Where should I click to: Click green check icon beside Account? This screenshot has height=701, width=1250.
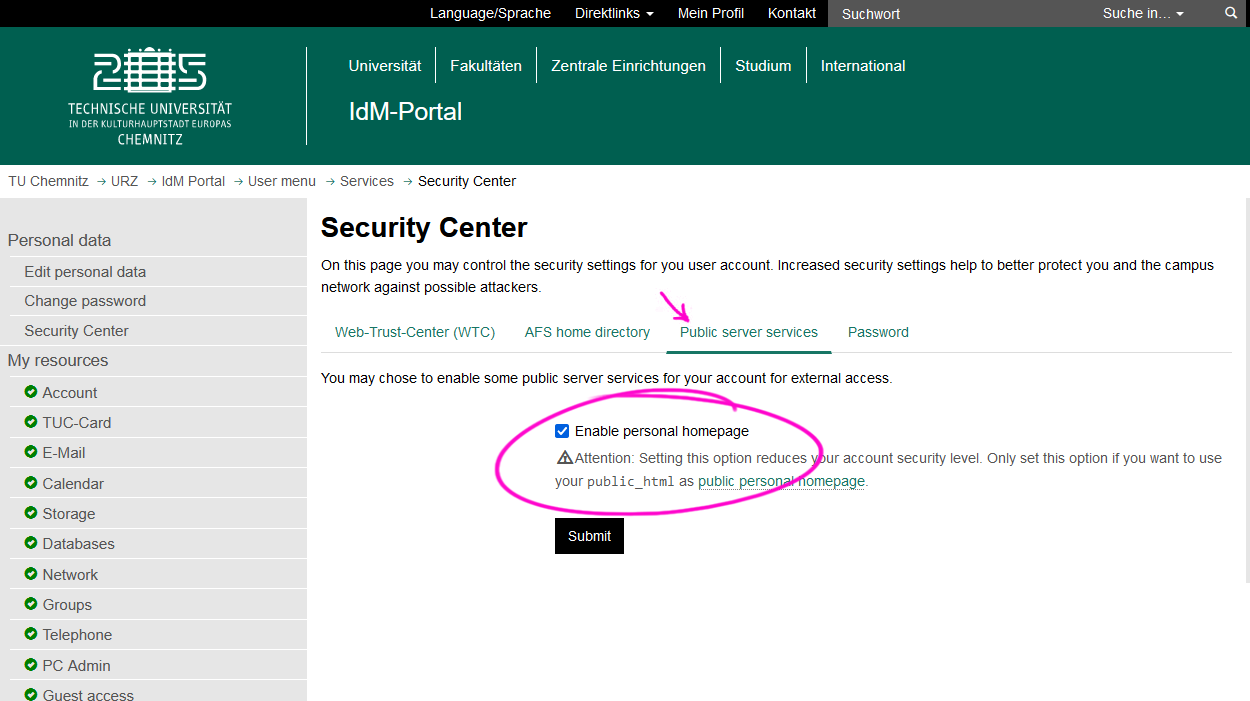click(x=31, y=392)
